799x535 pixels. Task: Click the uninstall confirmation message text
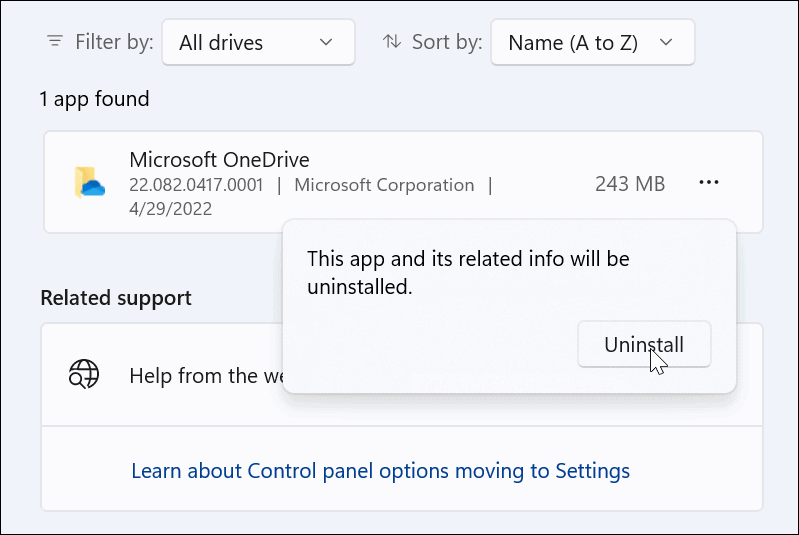pos(468,273)
